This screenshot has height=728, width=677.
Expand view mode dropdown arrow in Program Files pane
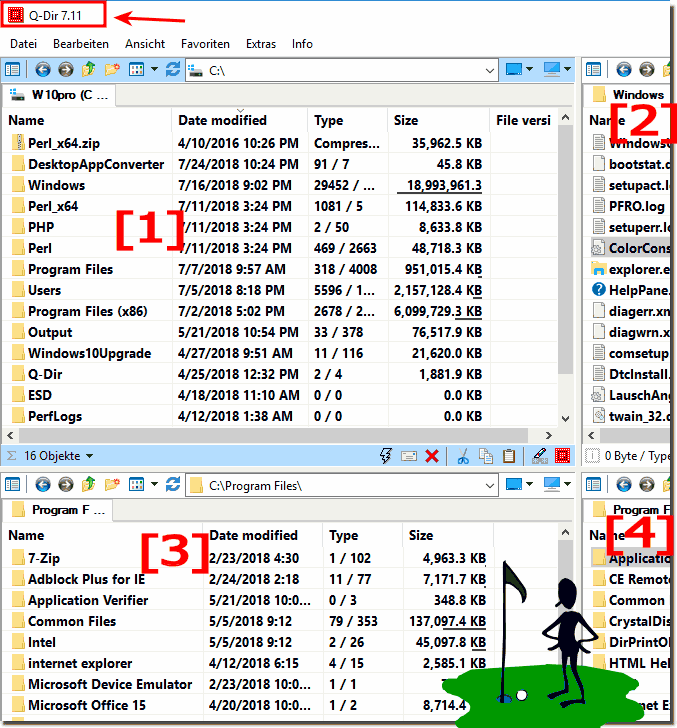click(154, 485)
